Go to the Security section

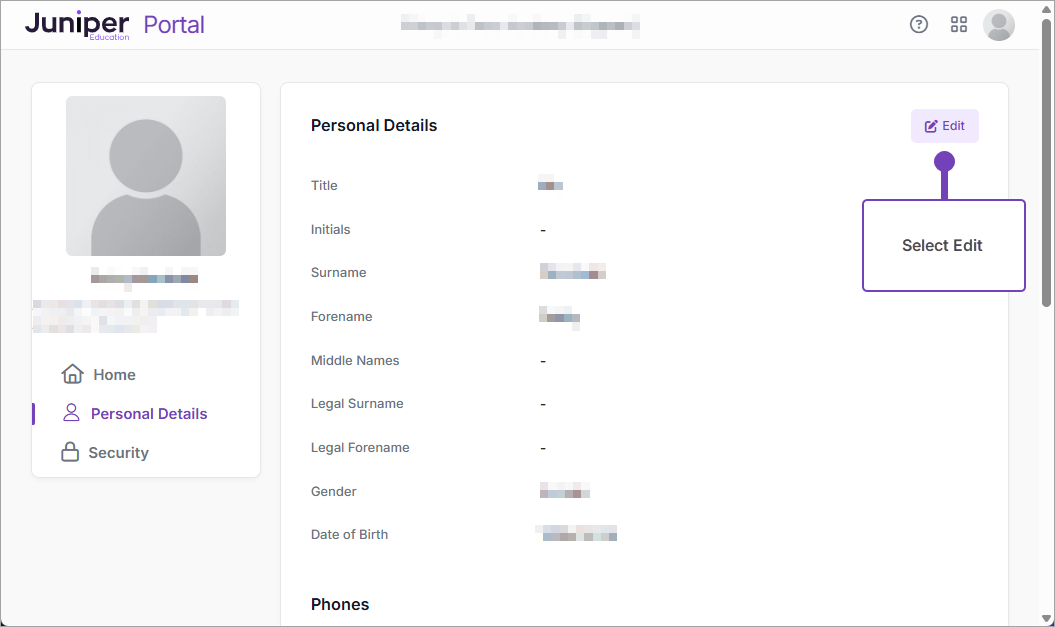118,453
